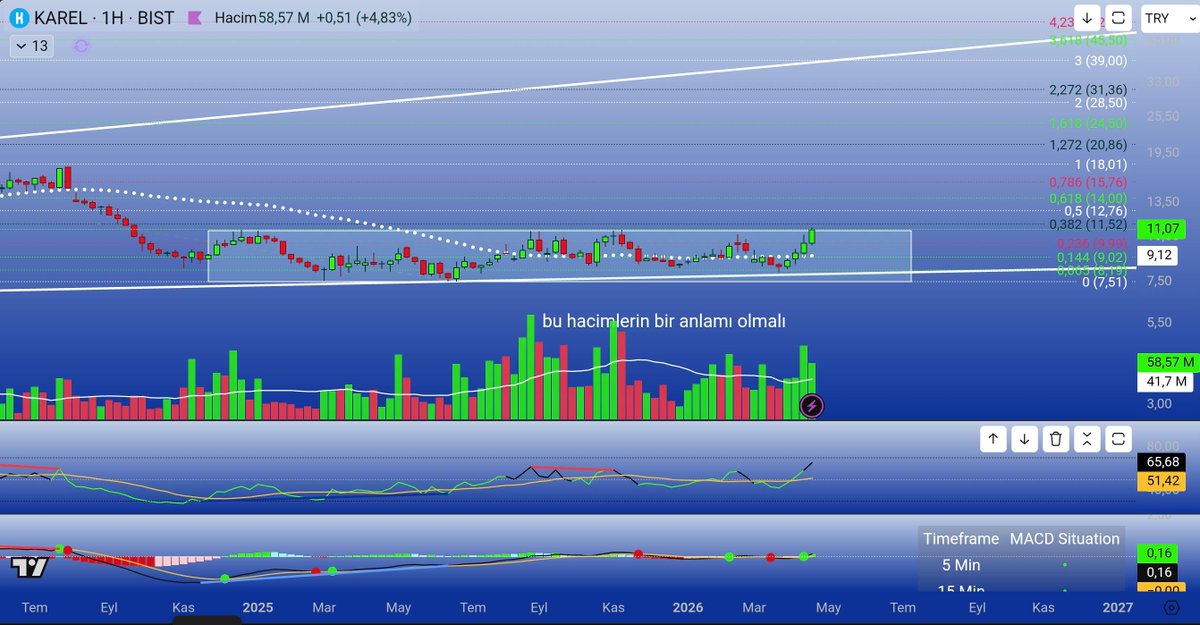Select the 9,12 moving average price label
The width and height of the screenshot is (1200, 625).
click(x=1160, y=255)
